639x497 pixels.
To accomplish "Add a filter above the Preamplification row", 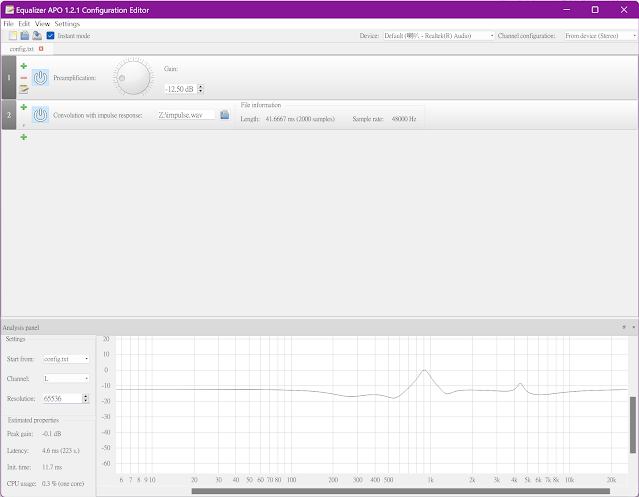I will coord(24,66).
